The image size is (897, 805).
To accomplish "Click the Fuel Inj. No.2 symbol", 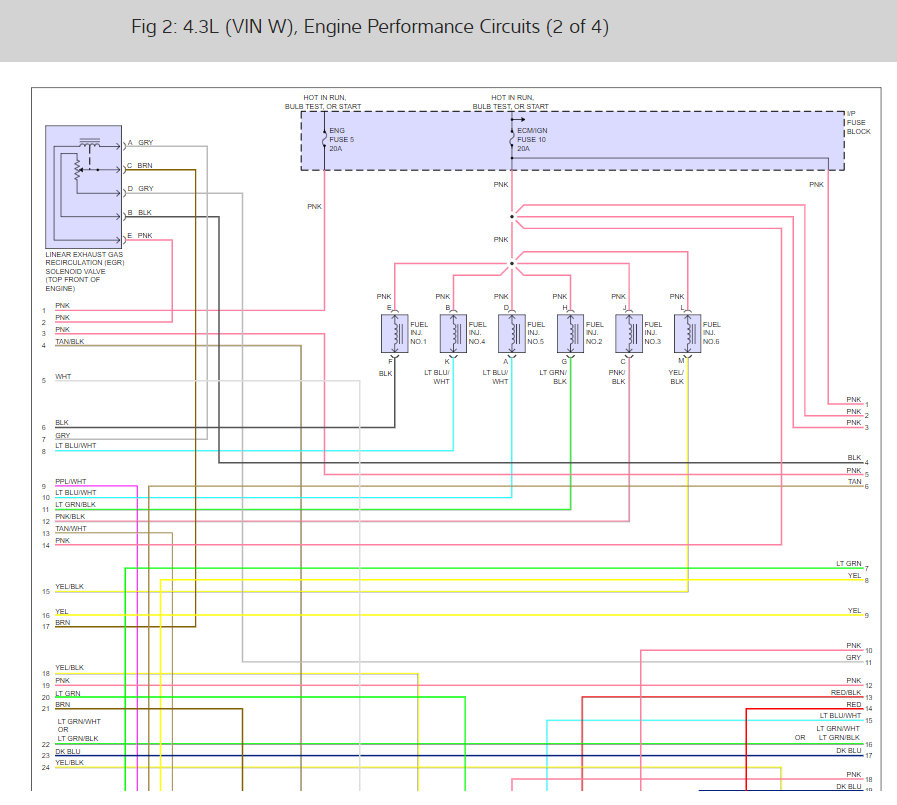I will pyautogui.click(x=570, y=334).
